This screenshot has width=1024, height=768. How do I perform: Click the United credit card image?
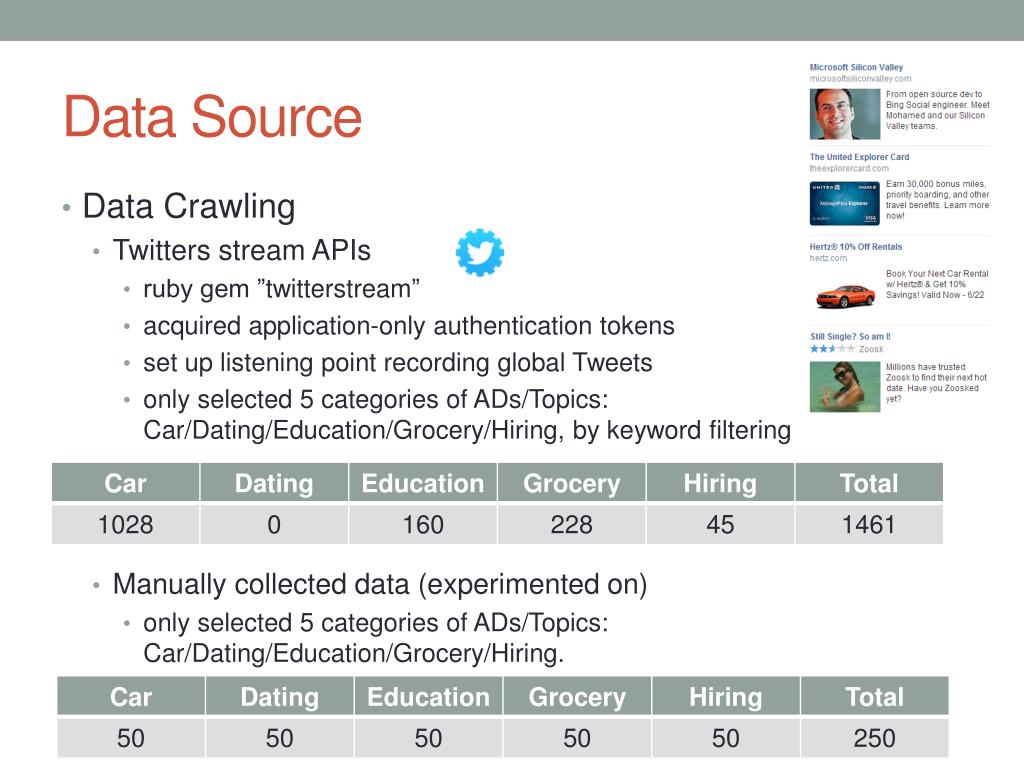tap(844, 204)
